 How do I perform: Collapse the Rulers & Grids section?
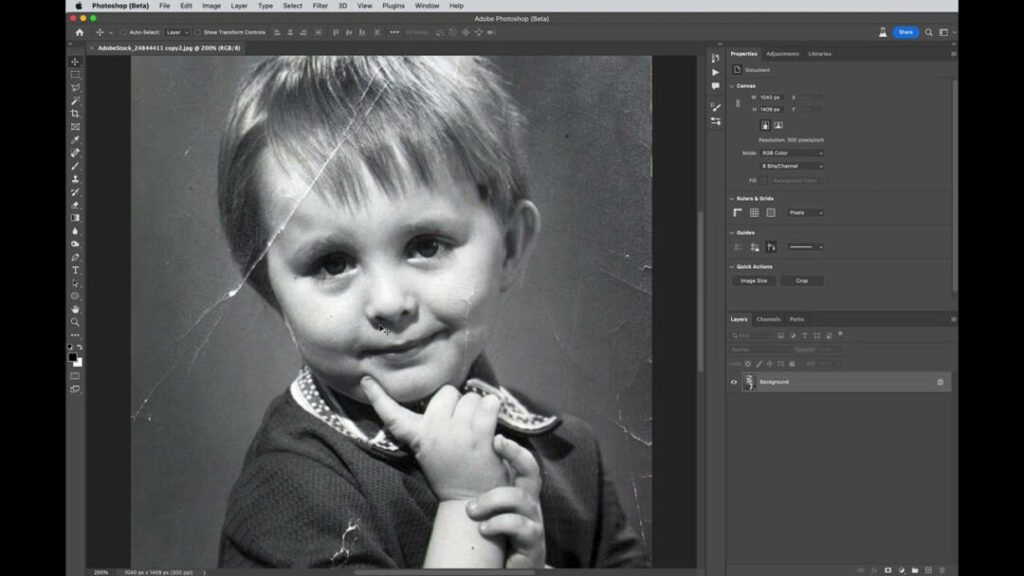732,199
